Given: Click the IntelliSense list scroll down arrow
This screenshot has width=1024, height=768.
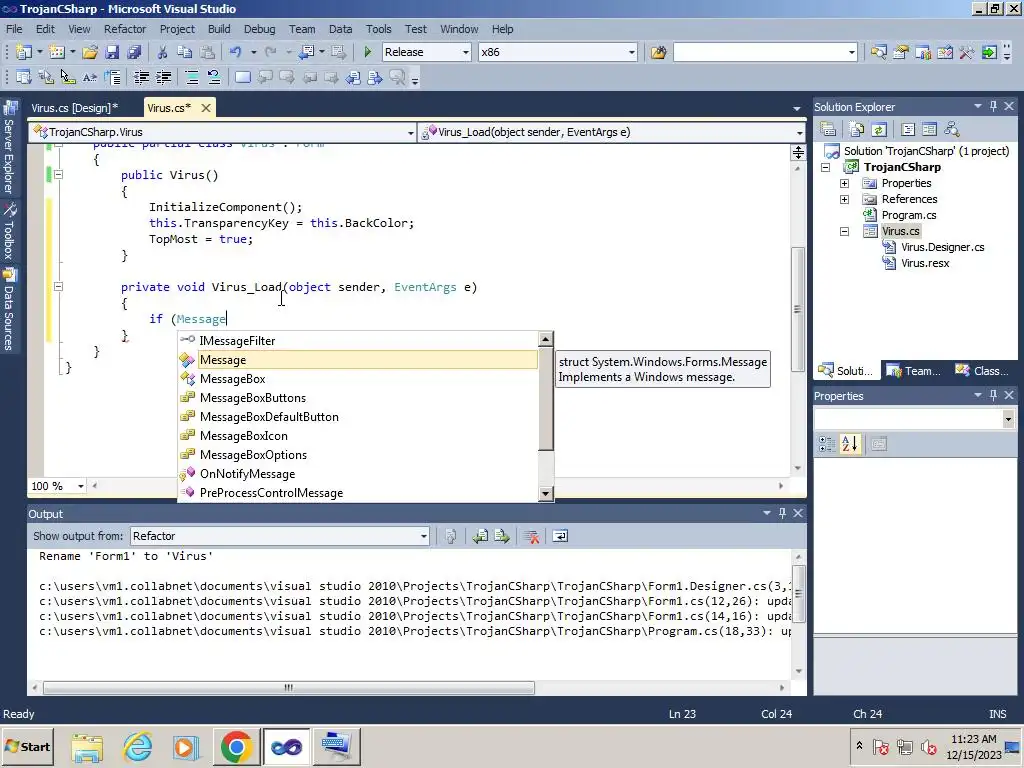Looking at the screenshot, I should (x=546, y=494).
